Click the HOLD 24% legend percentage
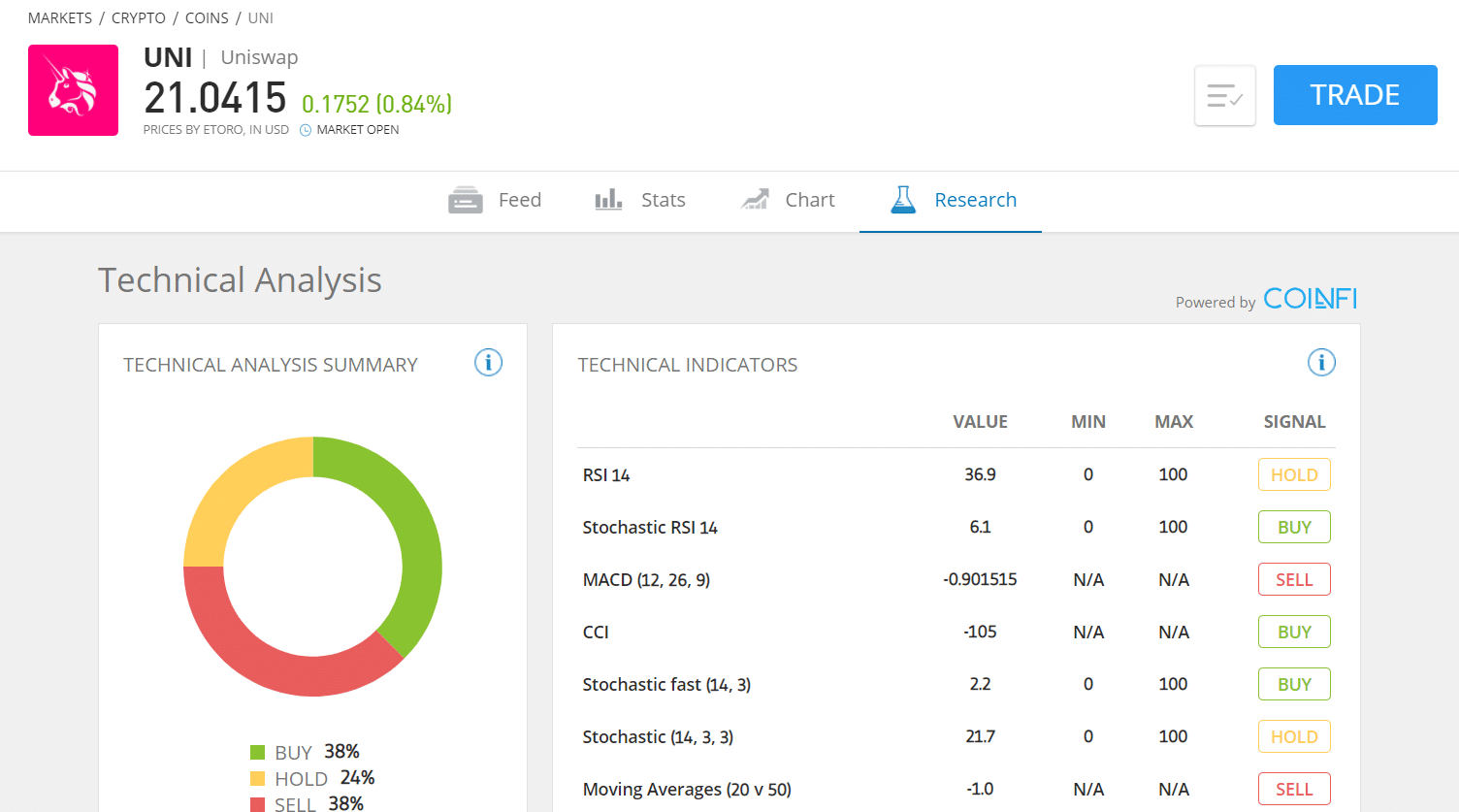 click(x=357, y=778)
